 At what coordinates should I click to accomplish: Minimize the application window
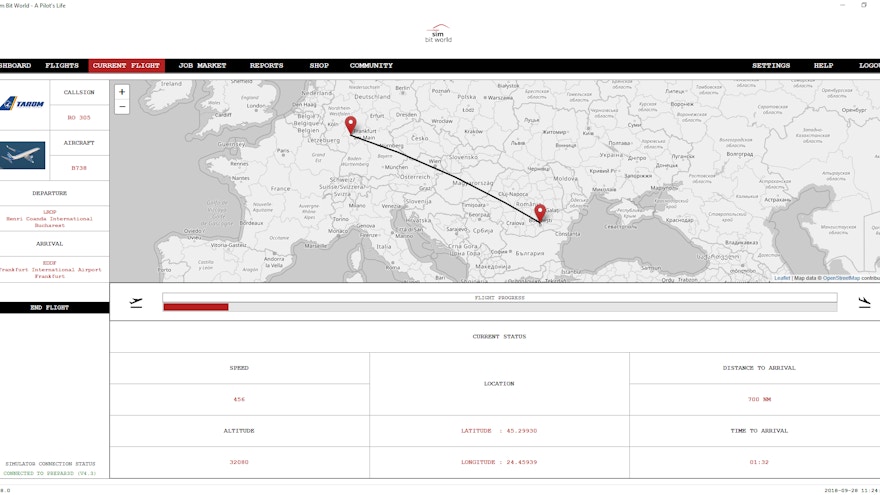pyautogui.click(x=842, y=5)
